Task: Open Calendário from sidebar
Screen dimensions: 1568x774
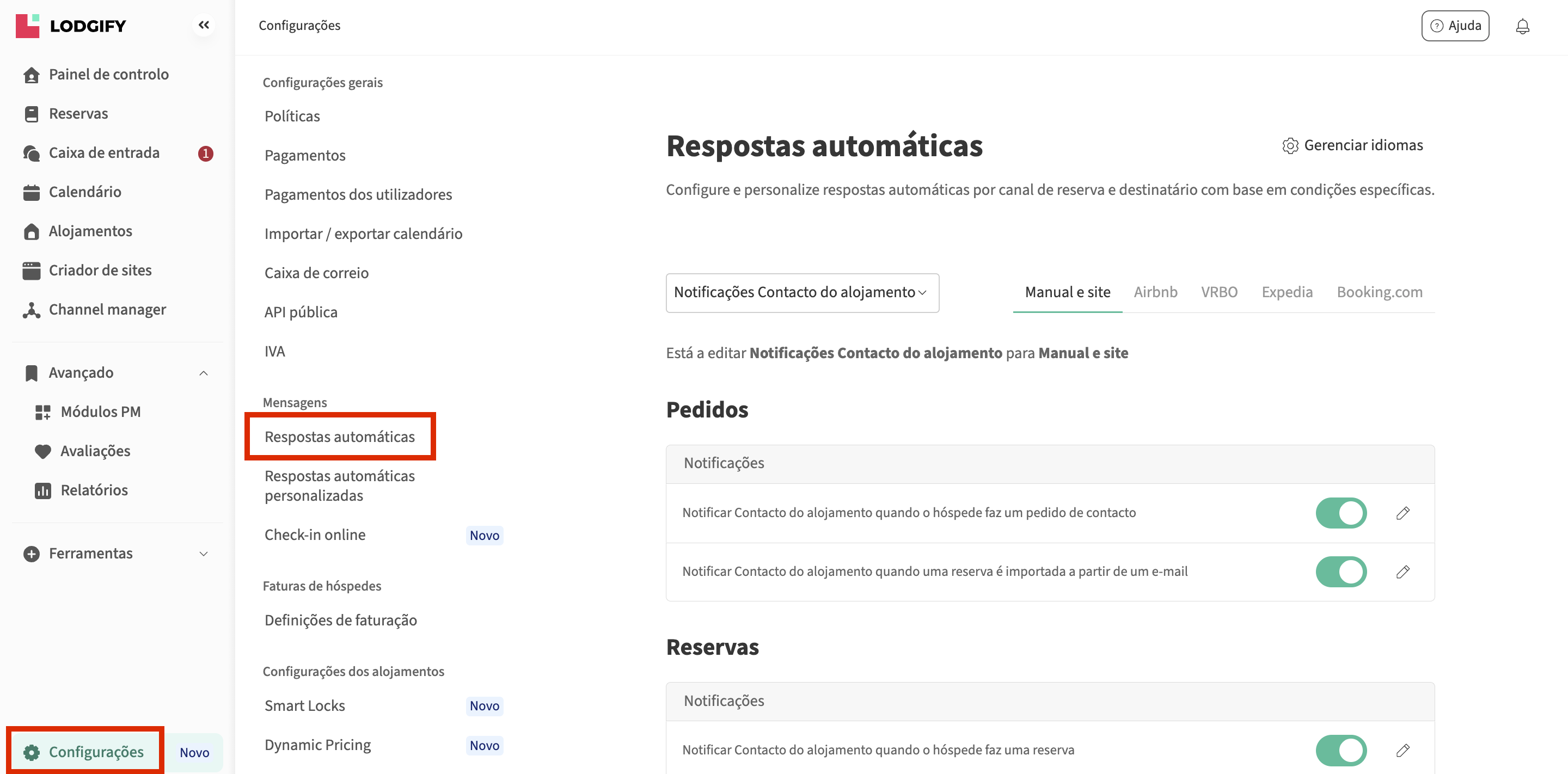Action: pos(84,192)
